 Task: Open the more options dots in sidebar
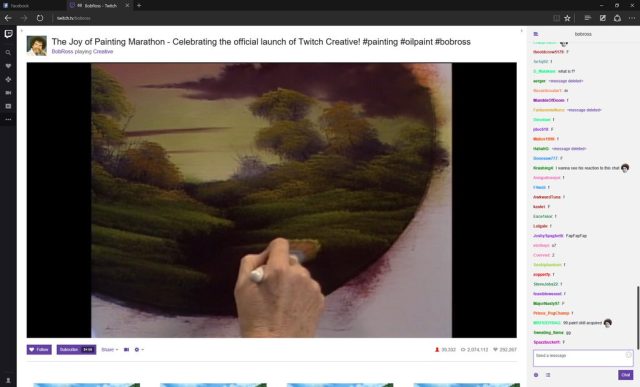click(x=8, y=120)
